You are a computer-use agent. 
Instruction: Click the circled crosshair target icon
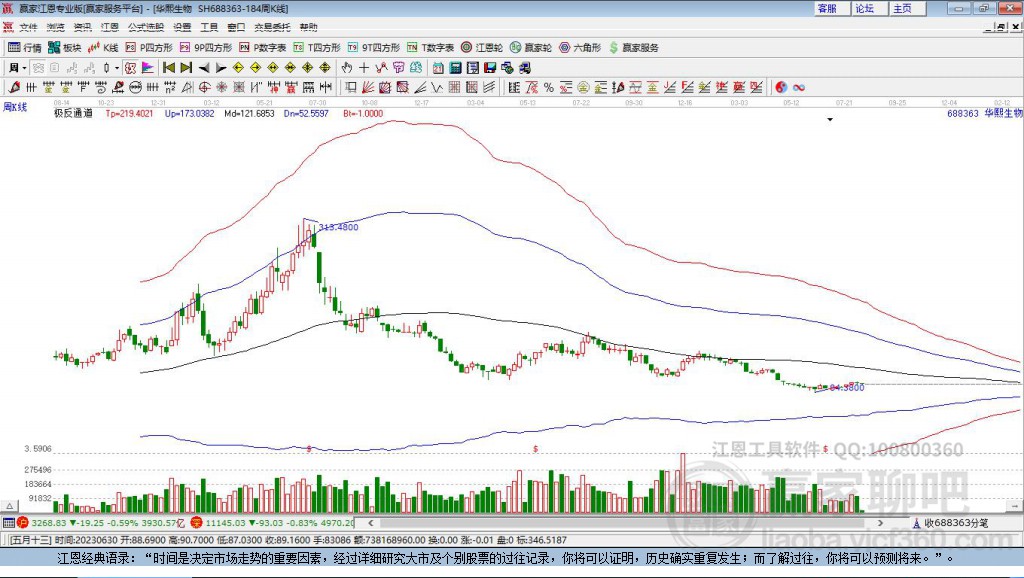click(204, 88)
